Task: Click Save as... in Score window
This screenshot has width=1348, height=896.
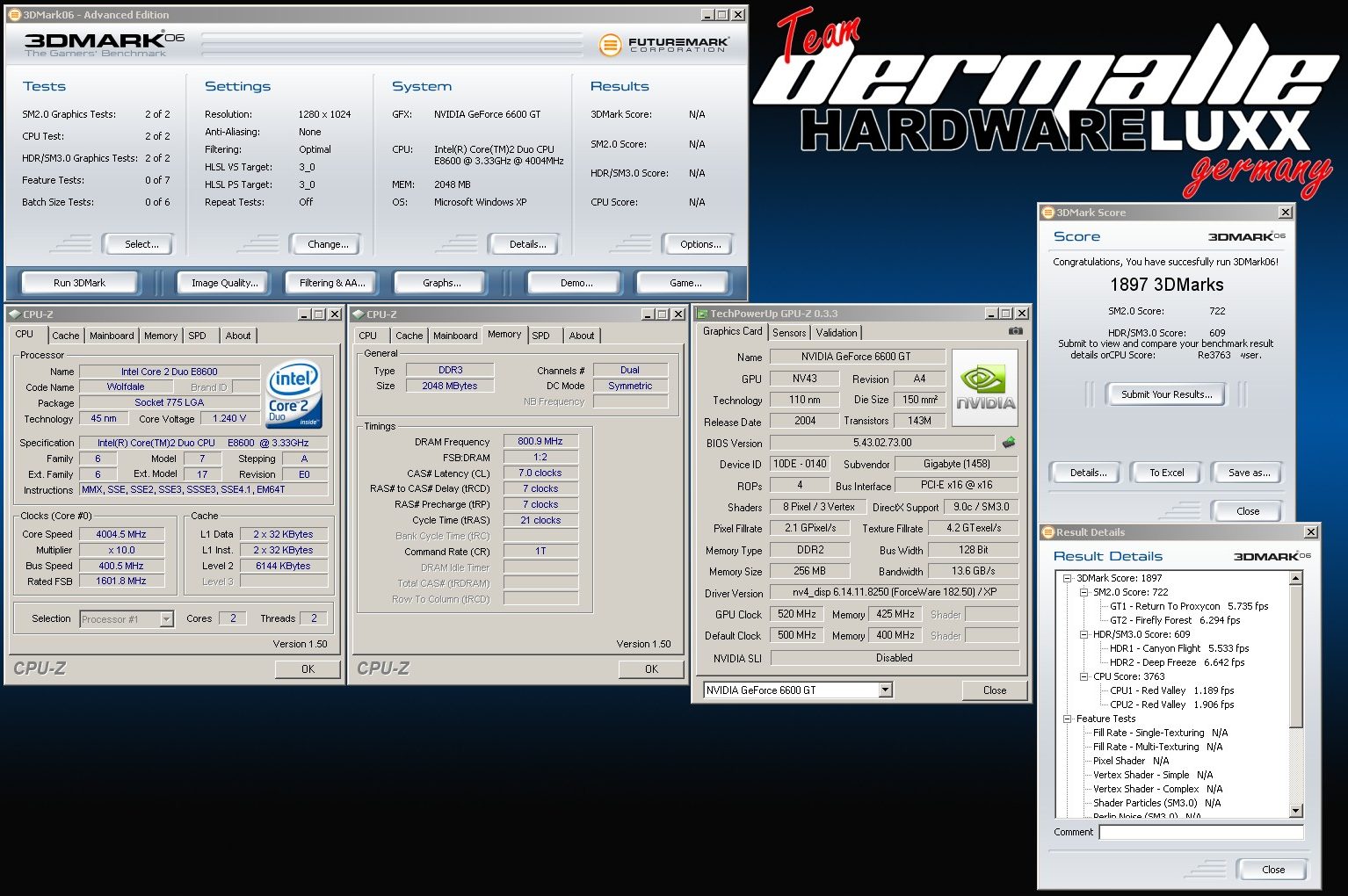Action: pos(1249,473)
